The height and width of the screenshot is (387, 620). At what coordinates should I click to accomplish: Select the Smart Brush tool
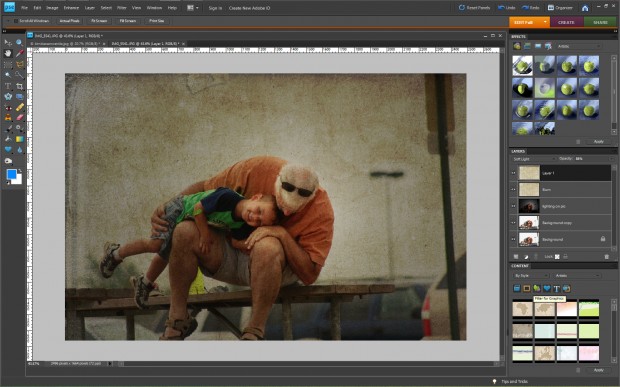(x=19, y=128)
